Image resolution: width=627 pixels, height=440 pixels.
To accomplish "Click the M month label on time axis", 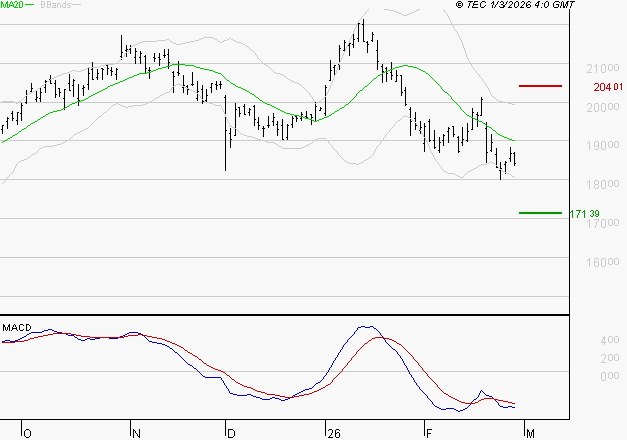I will point(530,434).
